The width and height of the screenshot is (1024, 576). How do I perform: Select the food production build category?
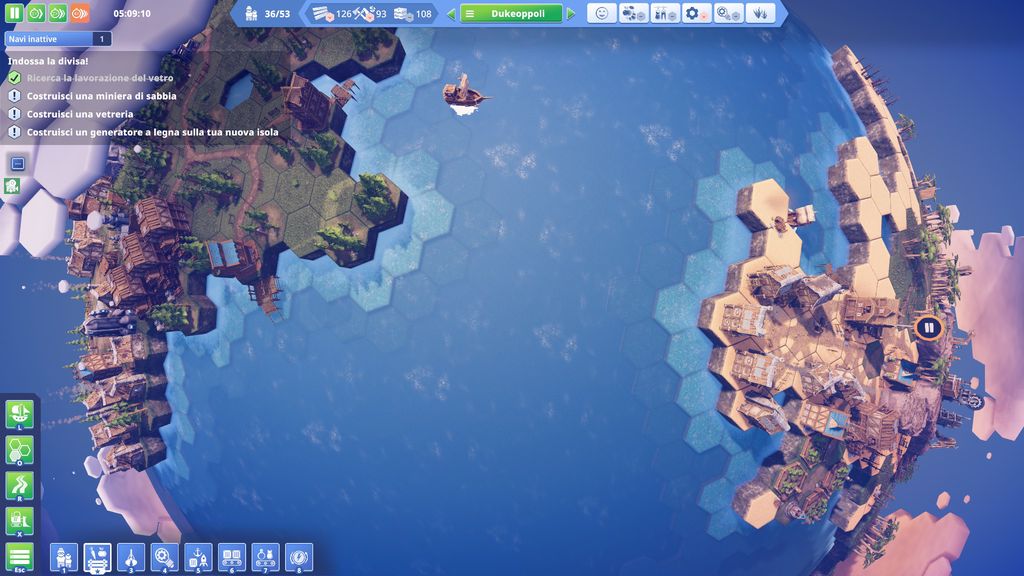point(98,557)
